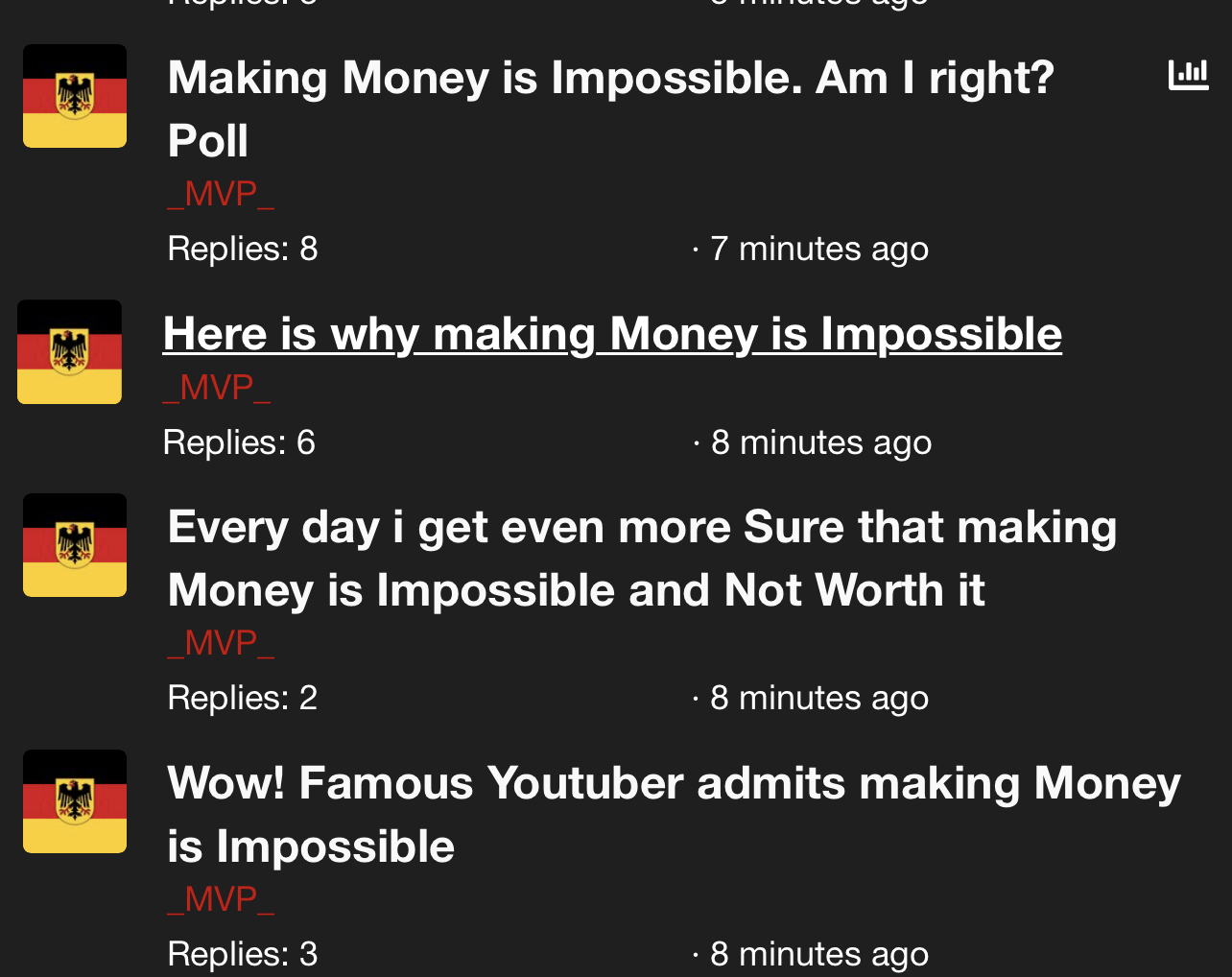Open 'Wow! Famous Youtuber admits' thread
The image size is (1232, 977).
point(674,814)
